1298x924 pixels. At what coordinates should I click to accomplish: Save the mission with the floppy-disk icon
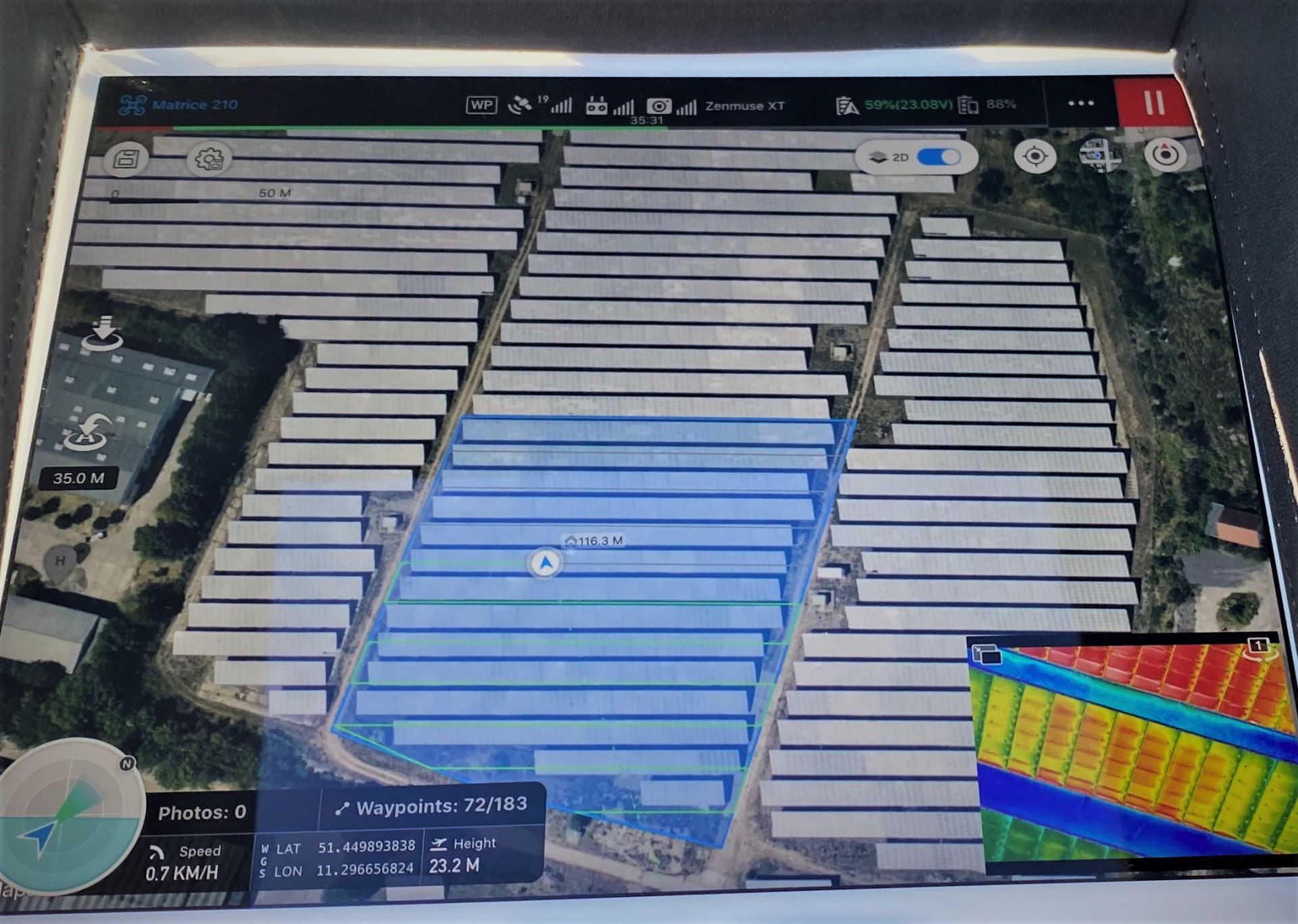coord(126,160)
